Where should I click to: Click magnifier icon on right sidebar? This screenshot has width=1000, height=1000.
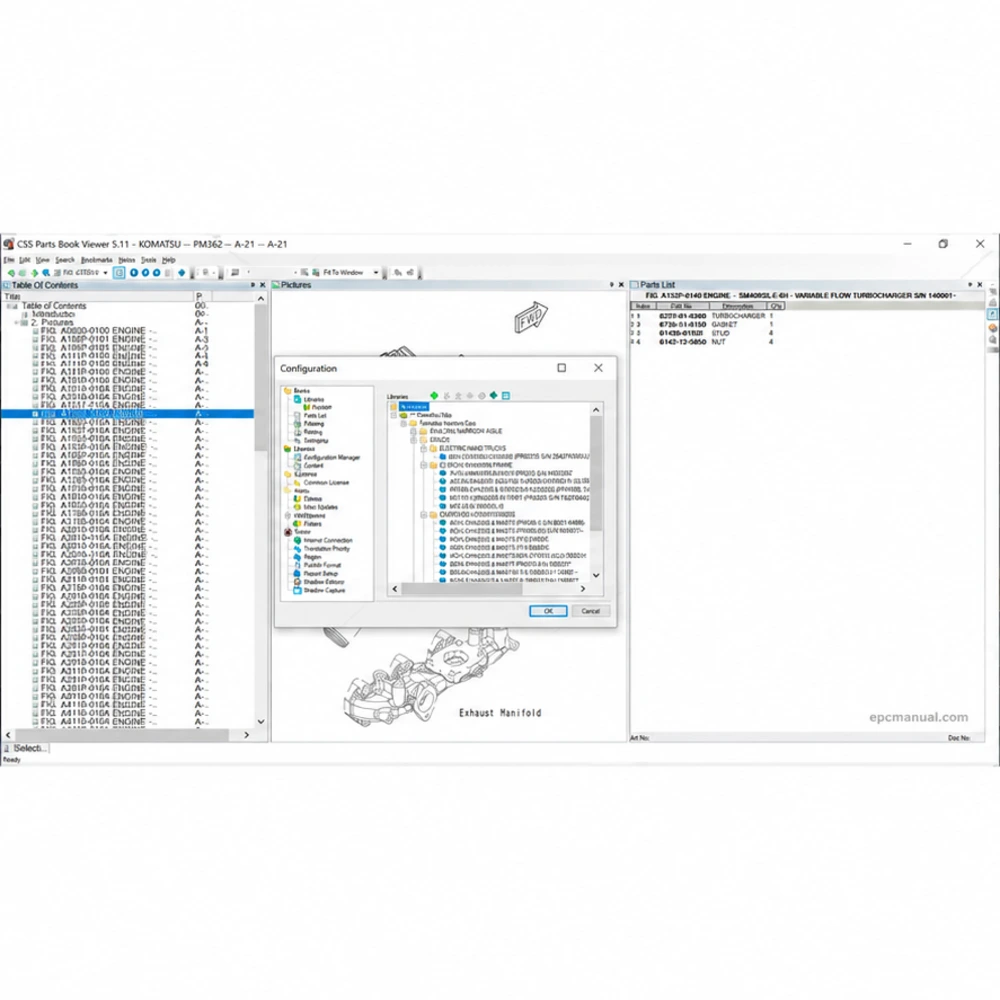(993, 340)
